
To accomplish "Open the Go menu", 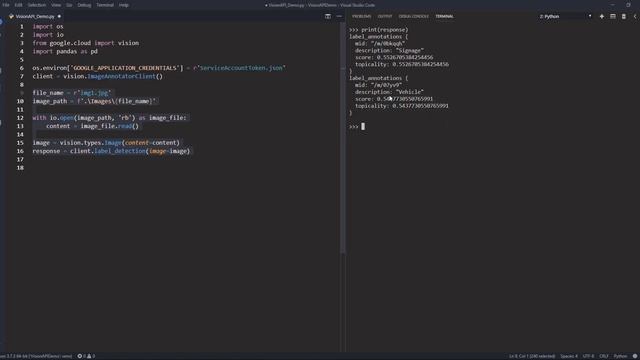I will (69, 5).
